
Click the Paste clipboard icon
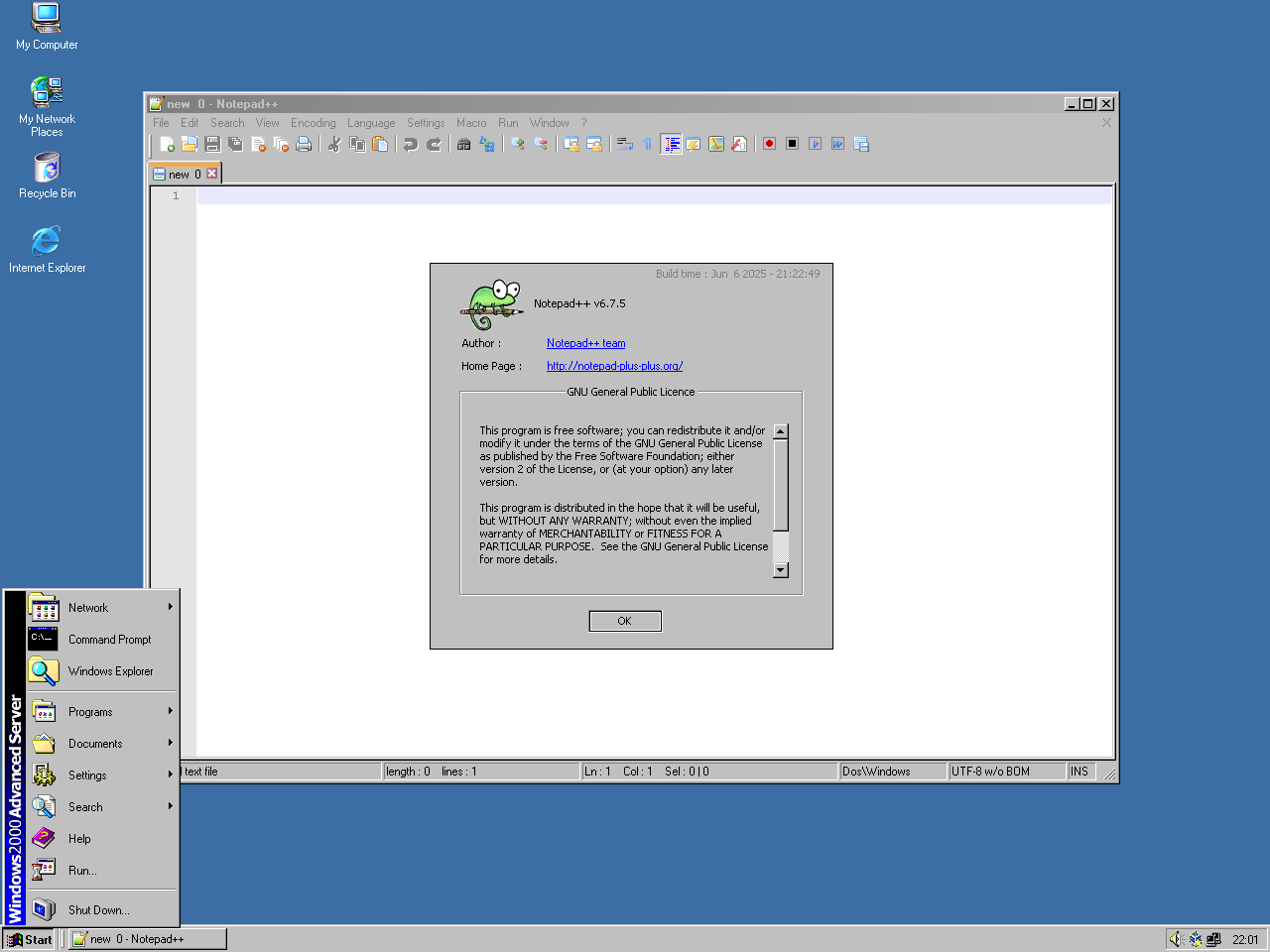(380, 144)
